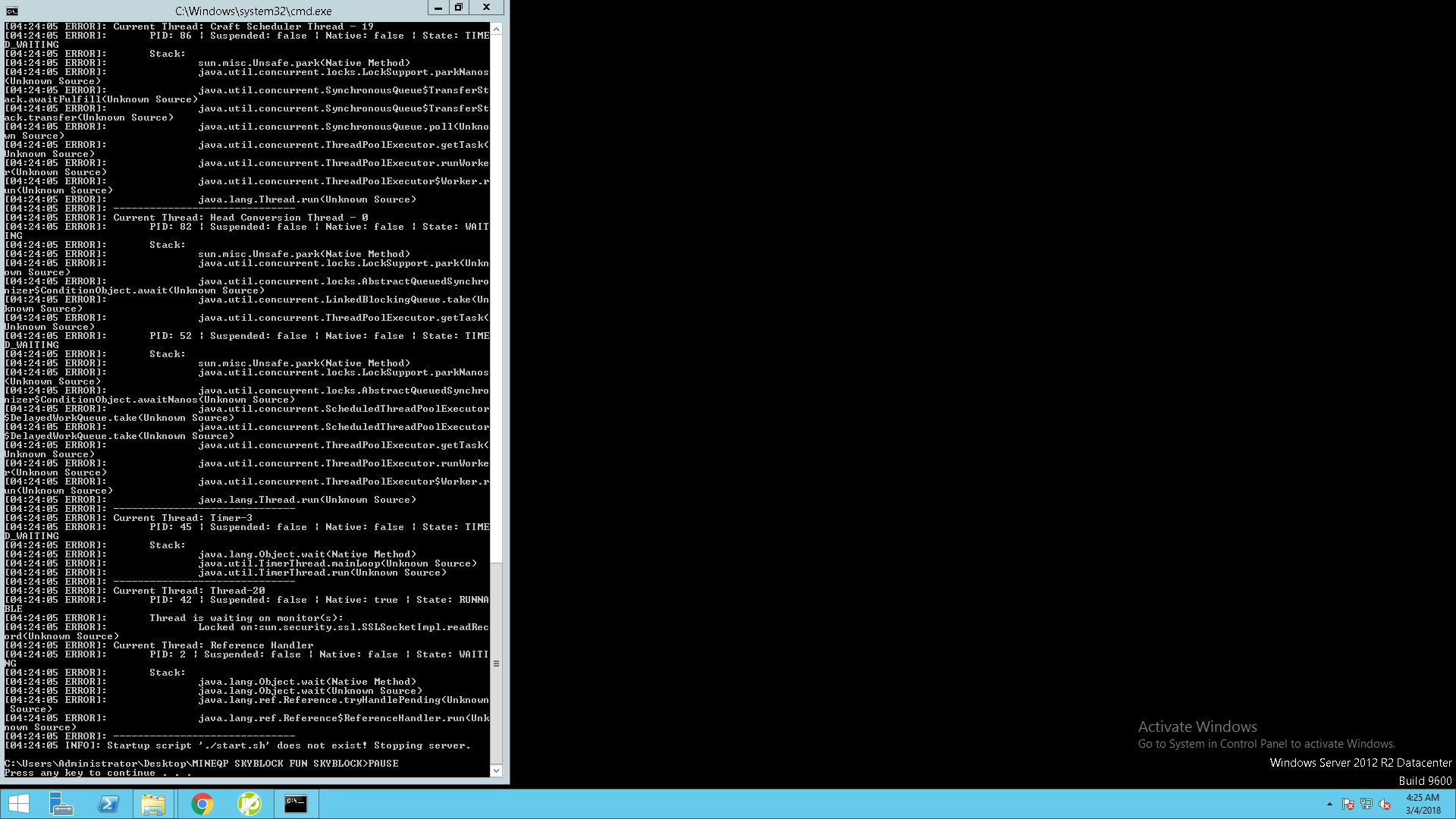Click the network status tray icon
1456x819 pixels.
click(1367, 804)
